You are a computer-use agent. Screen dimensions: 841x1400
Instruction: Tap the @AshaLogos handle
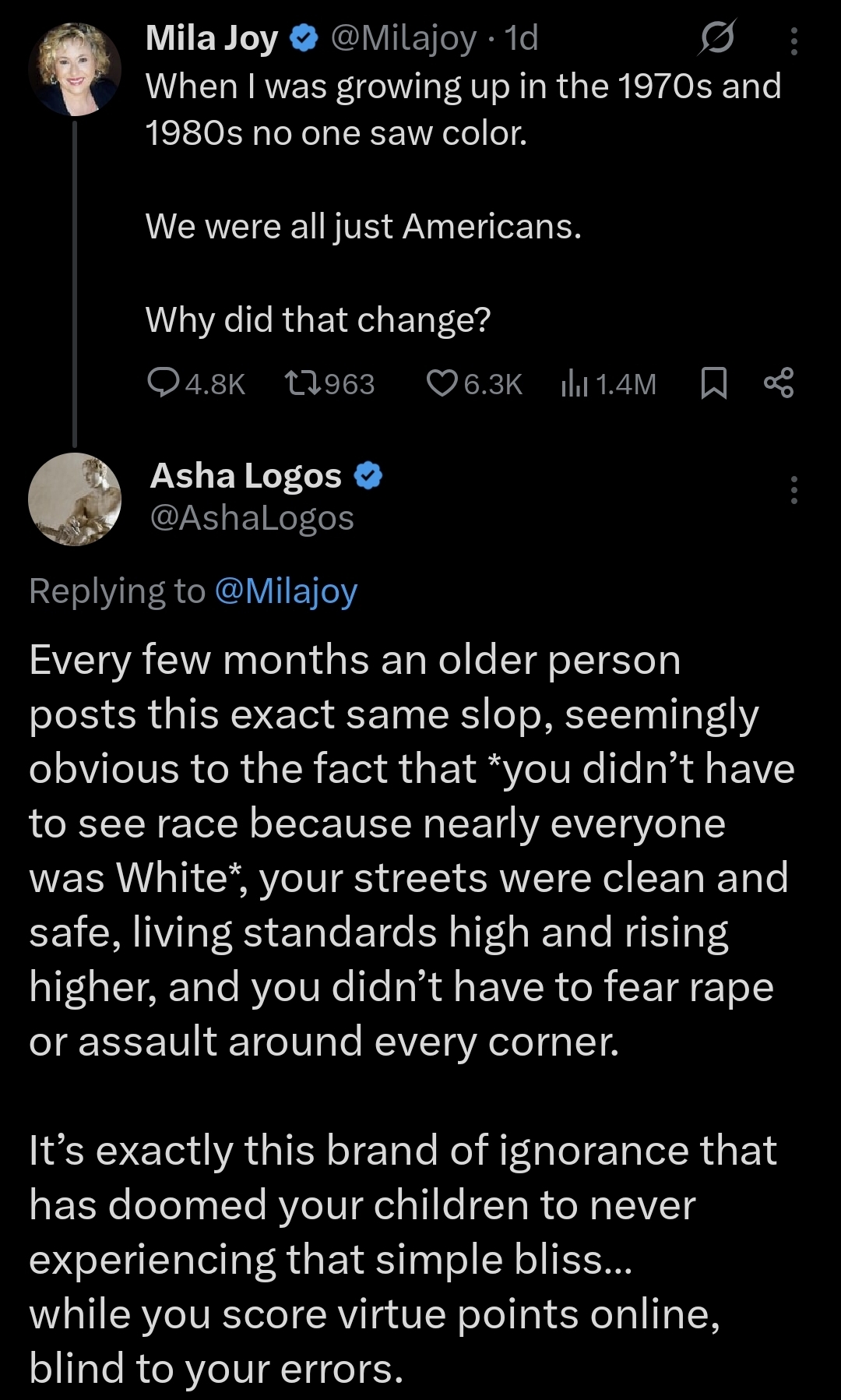(252, 518)
